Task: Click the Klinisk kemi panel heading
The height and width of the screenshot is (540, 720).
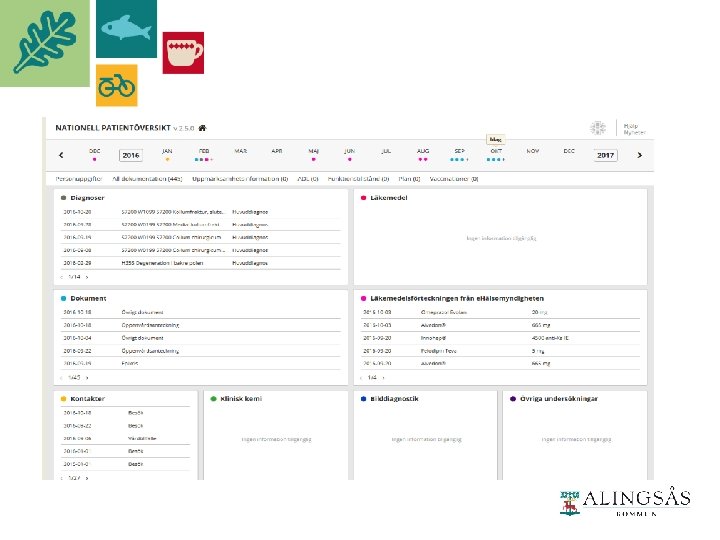Action: [241, 399]
